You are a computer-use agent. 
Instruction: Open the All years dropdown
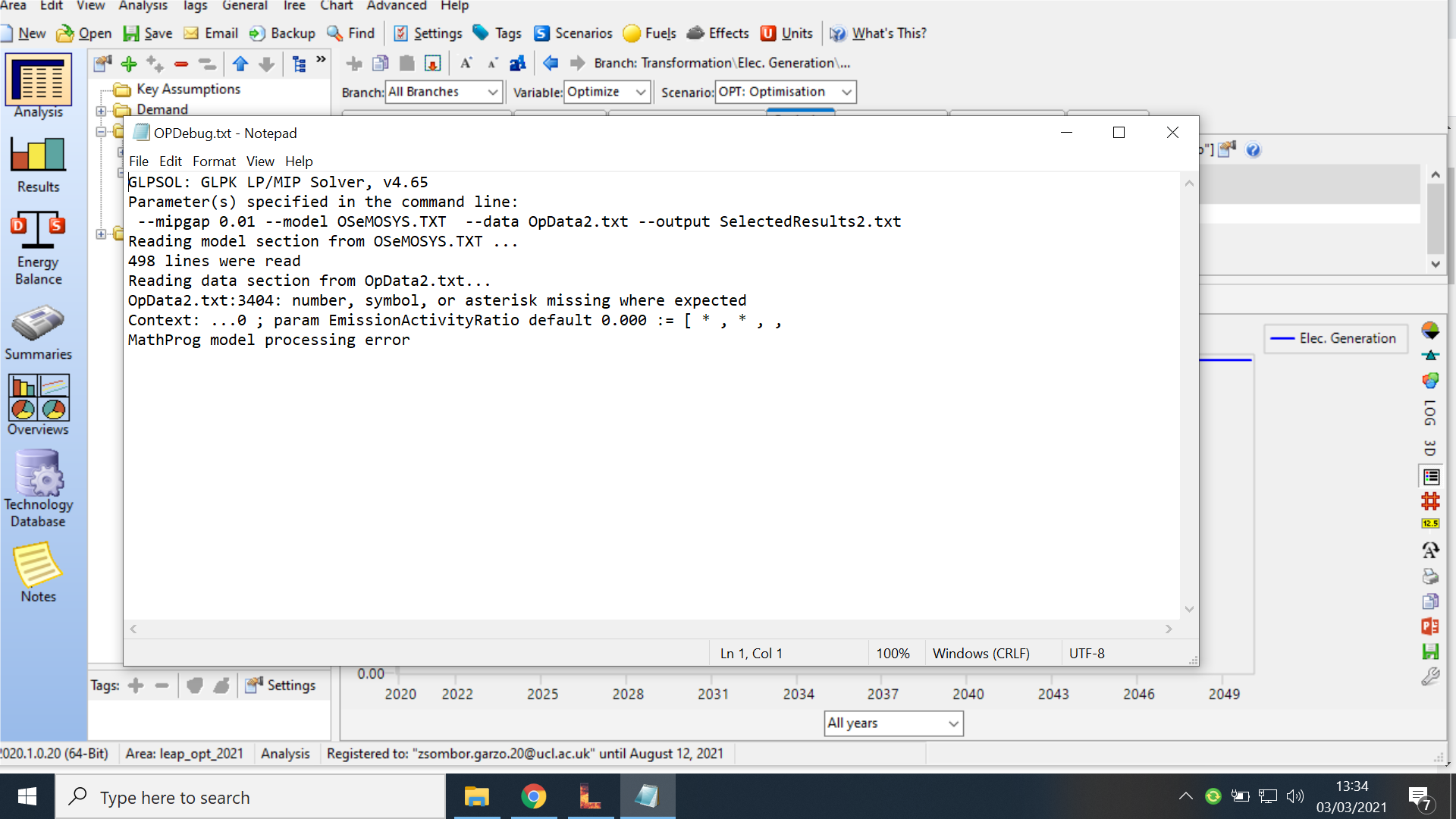tap(893, 723)
